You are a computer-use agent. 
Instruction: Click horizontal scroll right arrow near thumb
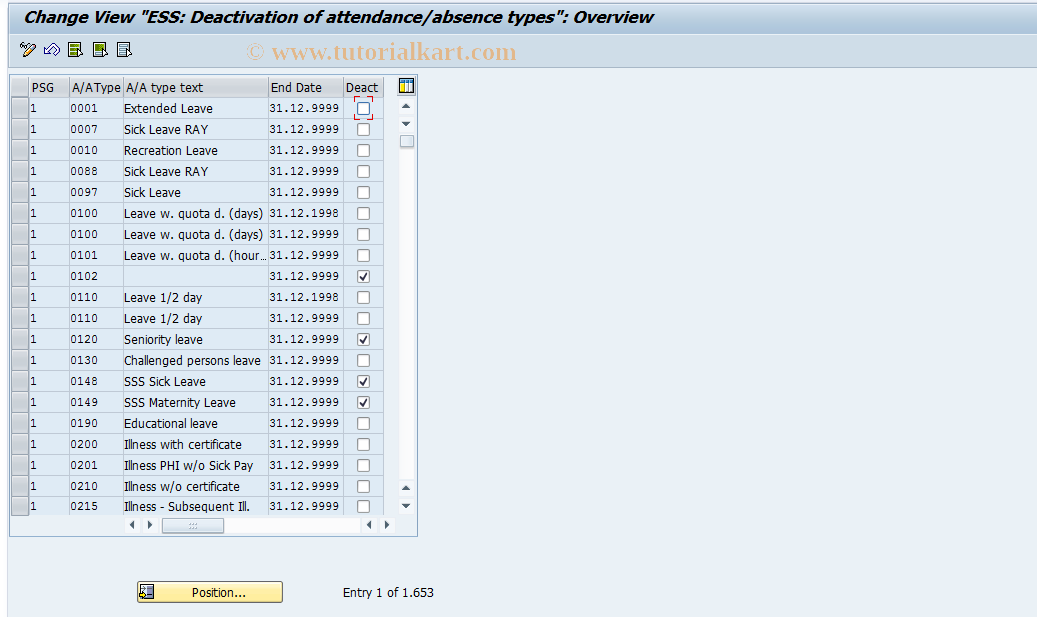[x=149, y=525]
